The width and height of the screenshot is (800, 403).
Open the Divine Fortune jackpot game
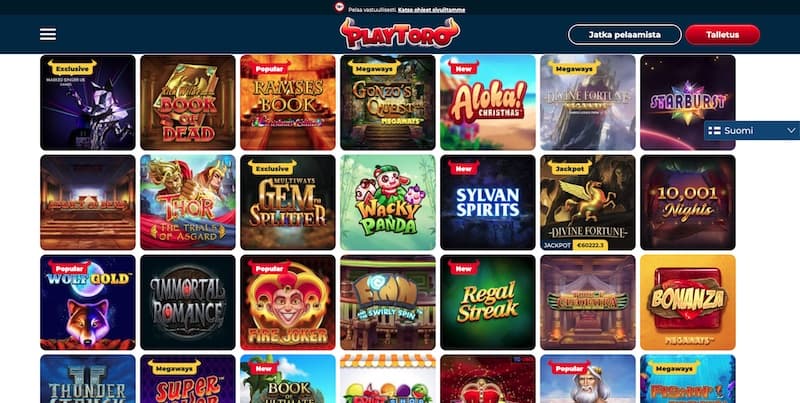pos(588,203)
